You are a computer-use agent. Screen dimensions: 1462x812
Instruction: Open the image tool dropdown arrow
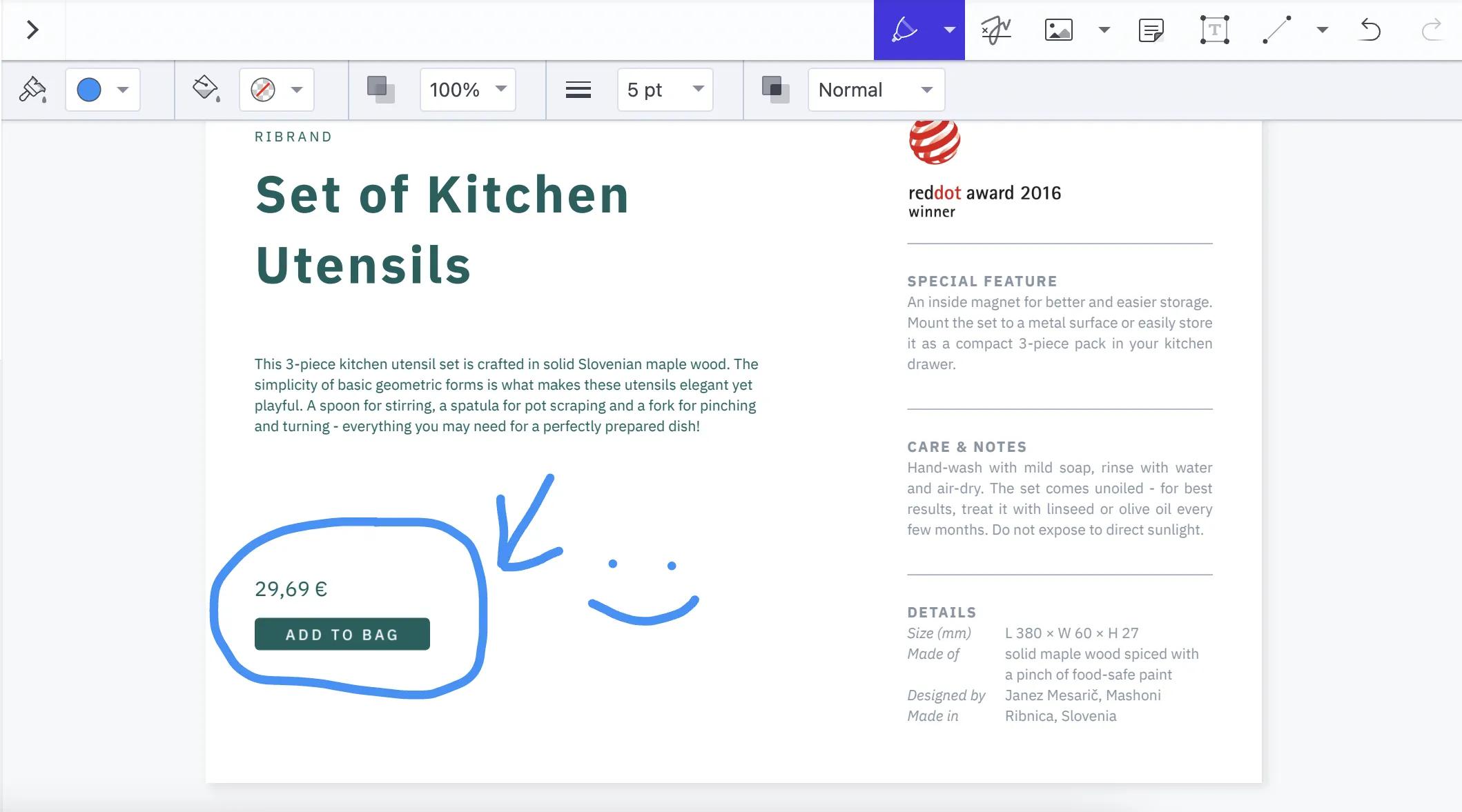1103,30
